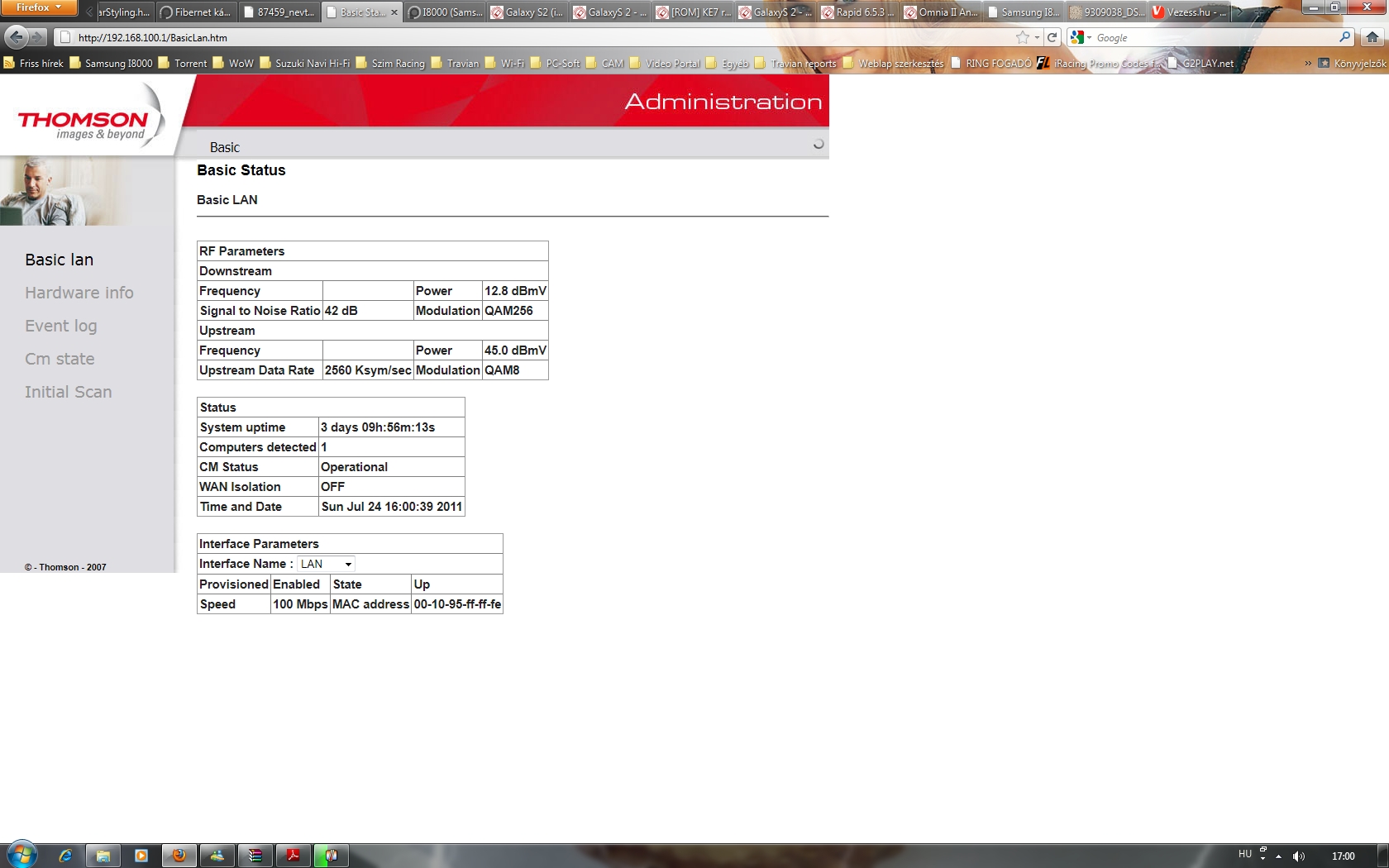The height and width of the screenshot is (868, 1389).
Task: Click the Show desktop button
Action: (1383, 856)
